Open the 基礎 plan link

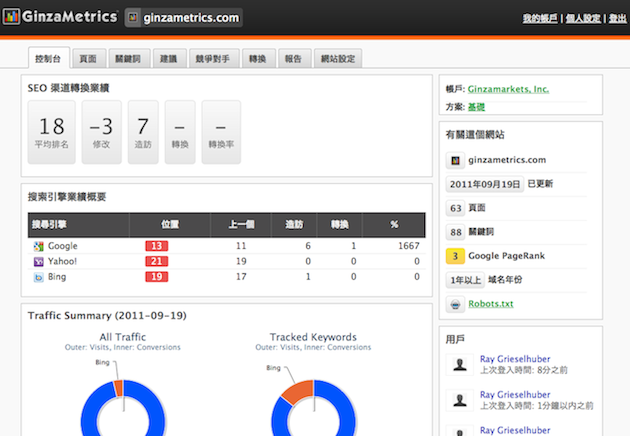[476, 107]
